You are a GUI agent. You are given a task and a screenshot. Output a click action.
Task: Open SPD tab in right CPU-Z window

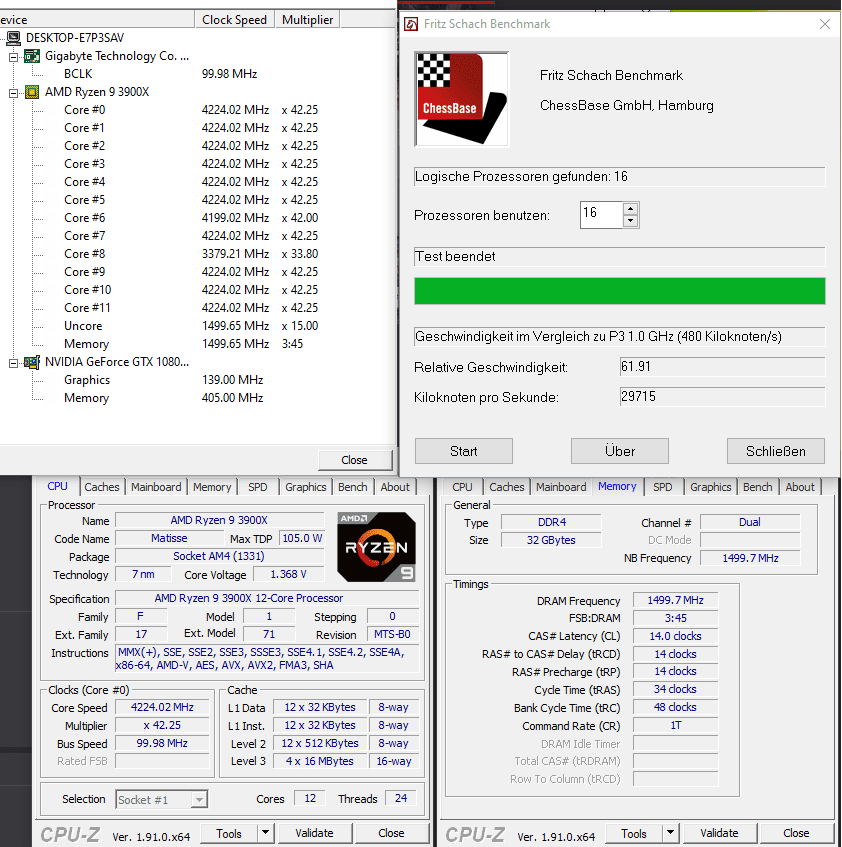(663, 487)
